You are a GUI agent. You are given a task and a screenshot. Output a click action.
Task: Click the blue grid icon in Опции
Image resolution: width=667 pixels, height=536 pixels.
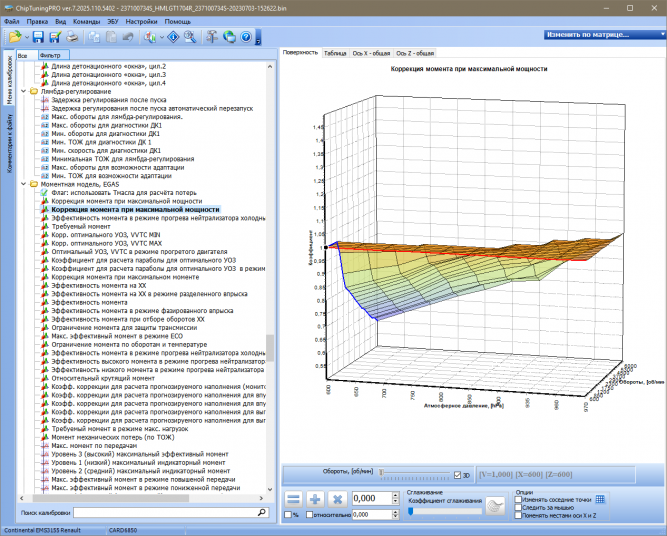(x=600, y=499)
